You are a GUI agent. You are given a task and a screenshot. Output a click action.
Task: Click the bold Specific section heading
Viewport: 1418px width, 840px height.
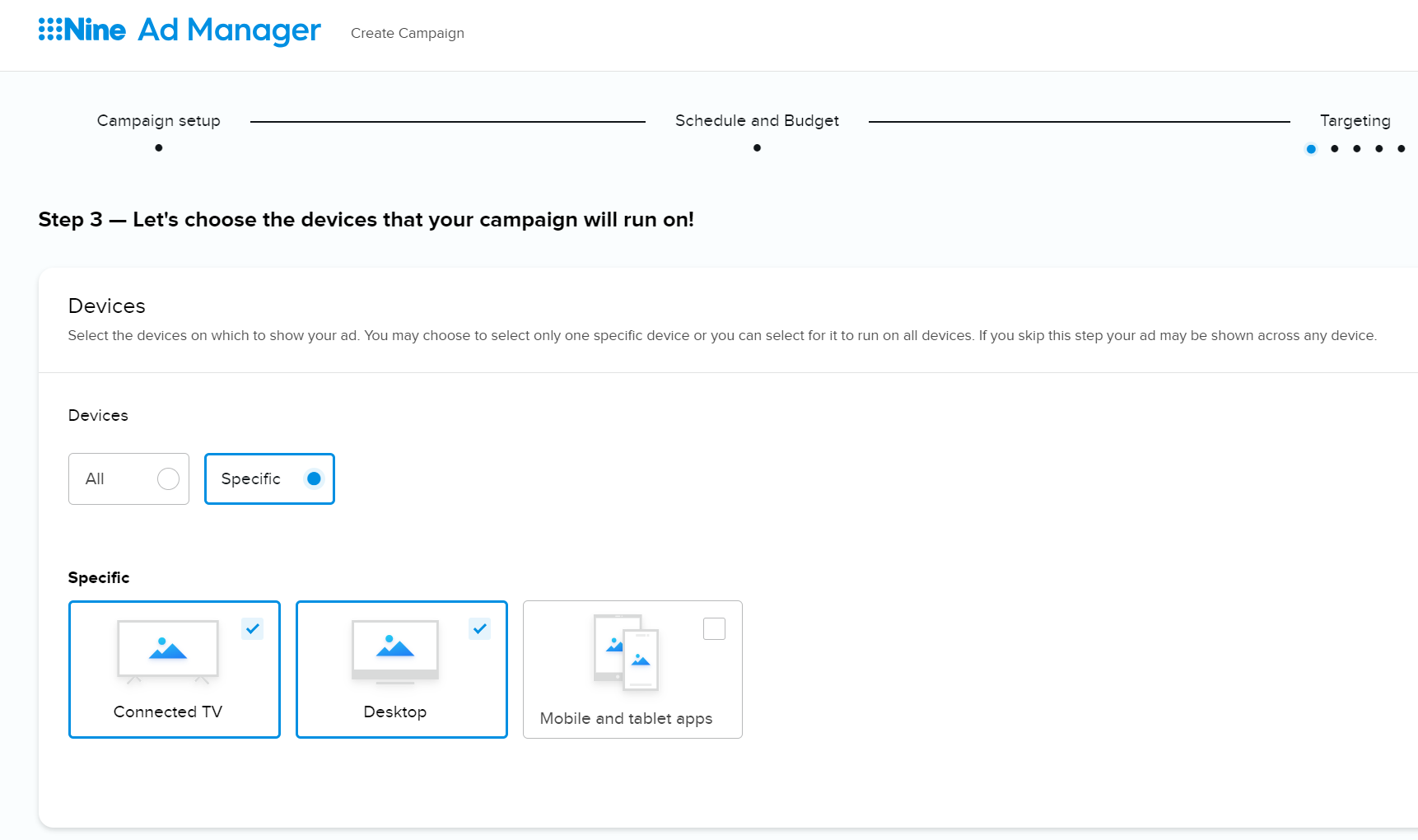click(x=99, y=577)
